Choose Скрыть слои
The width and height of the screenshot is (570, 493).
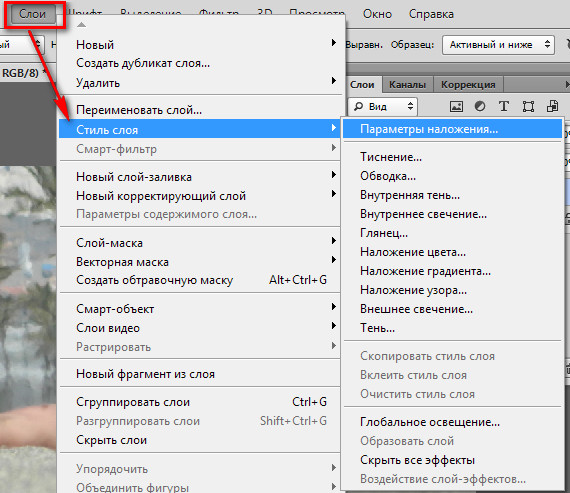pos(200,440)
